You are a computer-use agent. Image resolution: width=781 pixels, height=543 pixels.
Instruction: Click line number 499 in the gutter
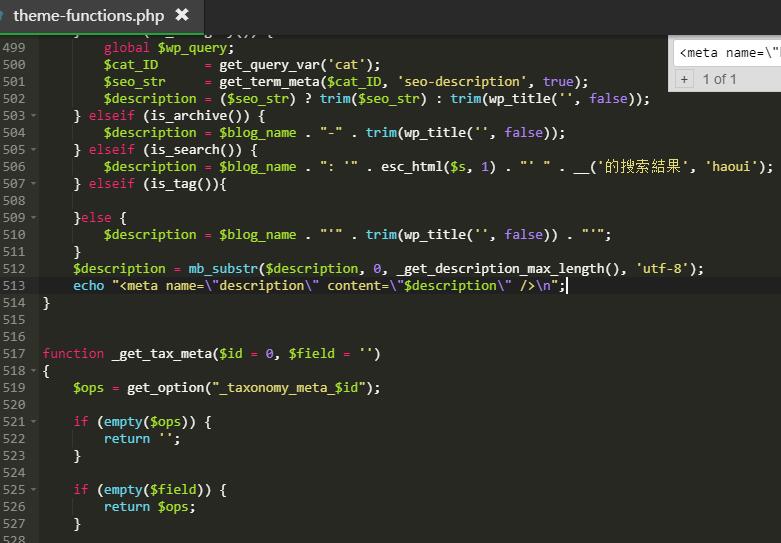coord(13,47)
